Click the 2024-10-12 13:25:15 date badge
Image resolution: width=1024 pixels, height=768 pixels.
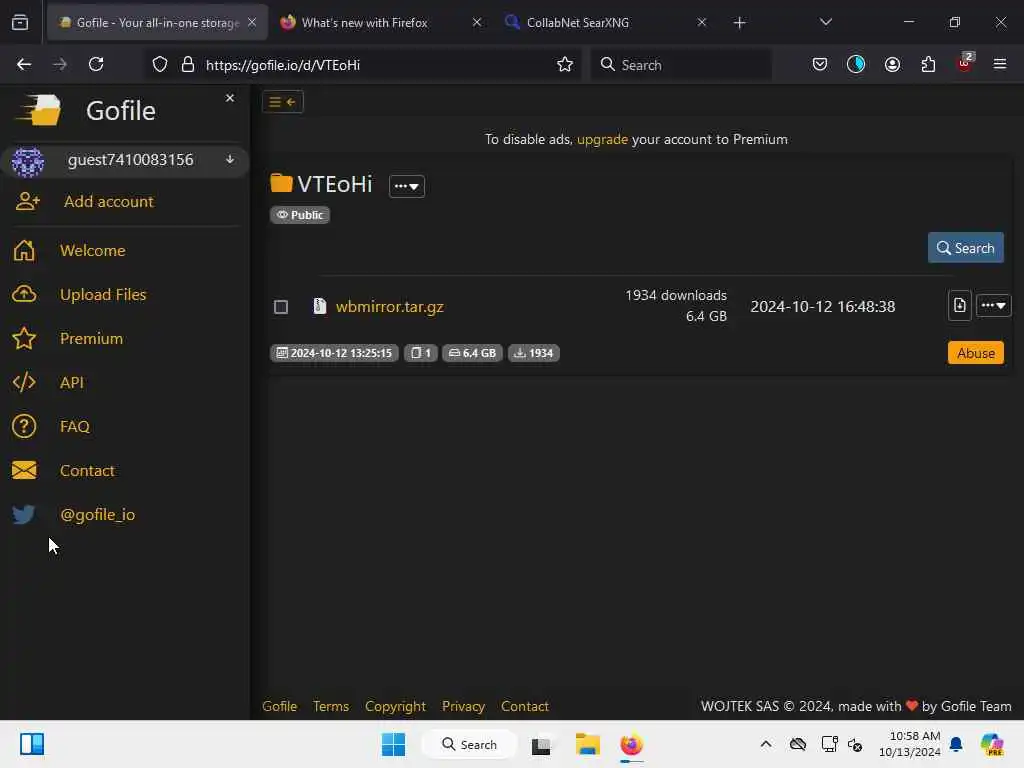[x=334, y=353]
